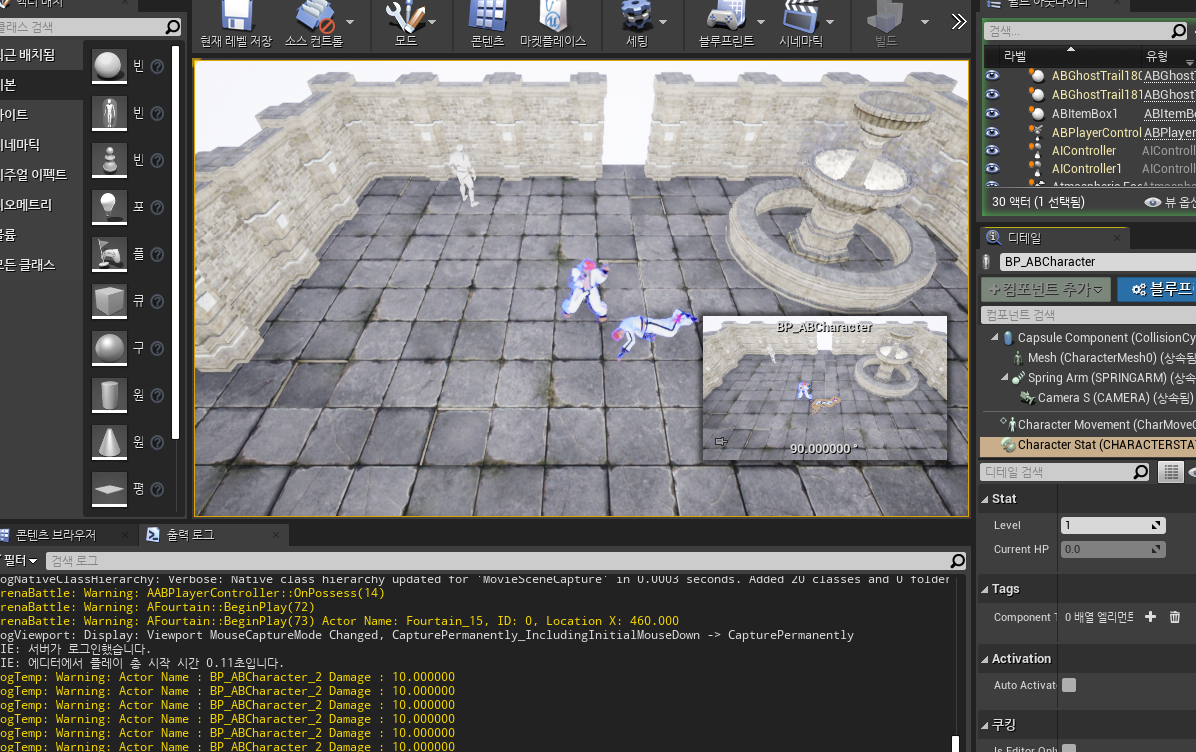Select the empty pawn icon
Viewport: 1196px width, 752px height.
[x=109, y=160]
